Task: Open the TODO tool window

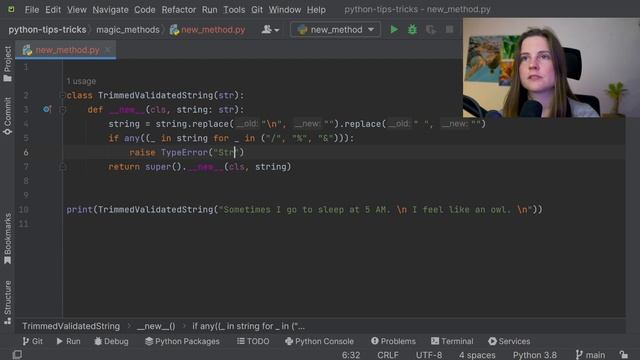Action: [253, 341]
